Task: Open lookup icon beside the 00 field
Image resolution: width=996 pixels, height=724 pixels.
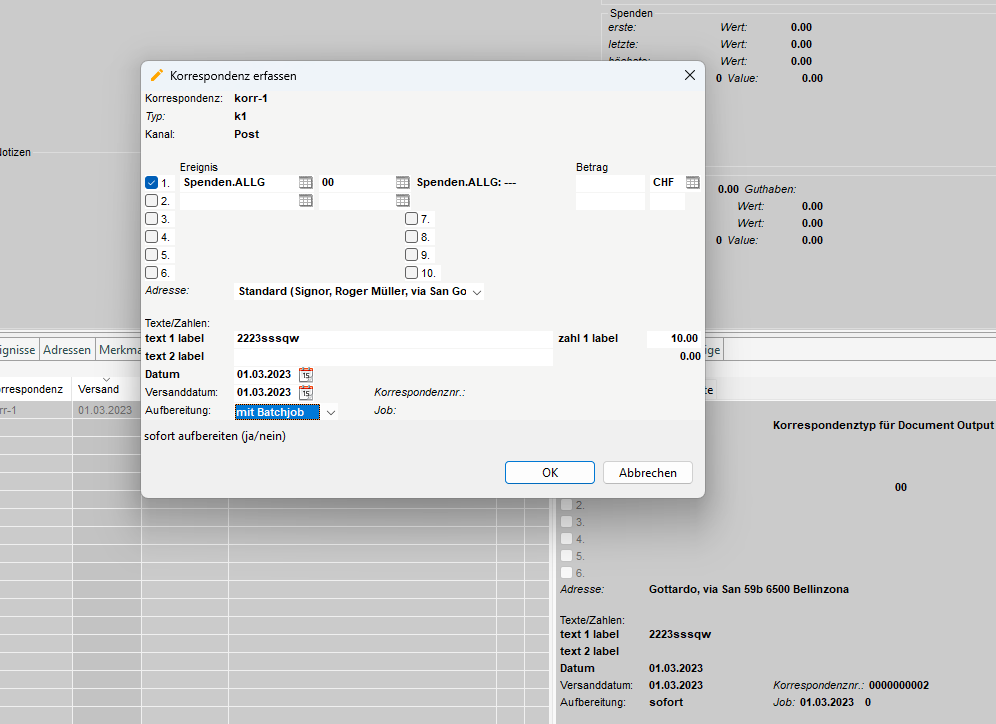Action: pos(402,183)
